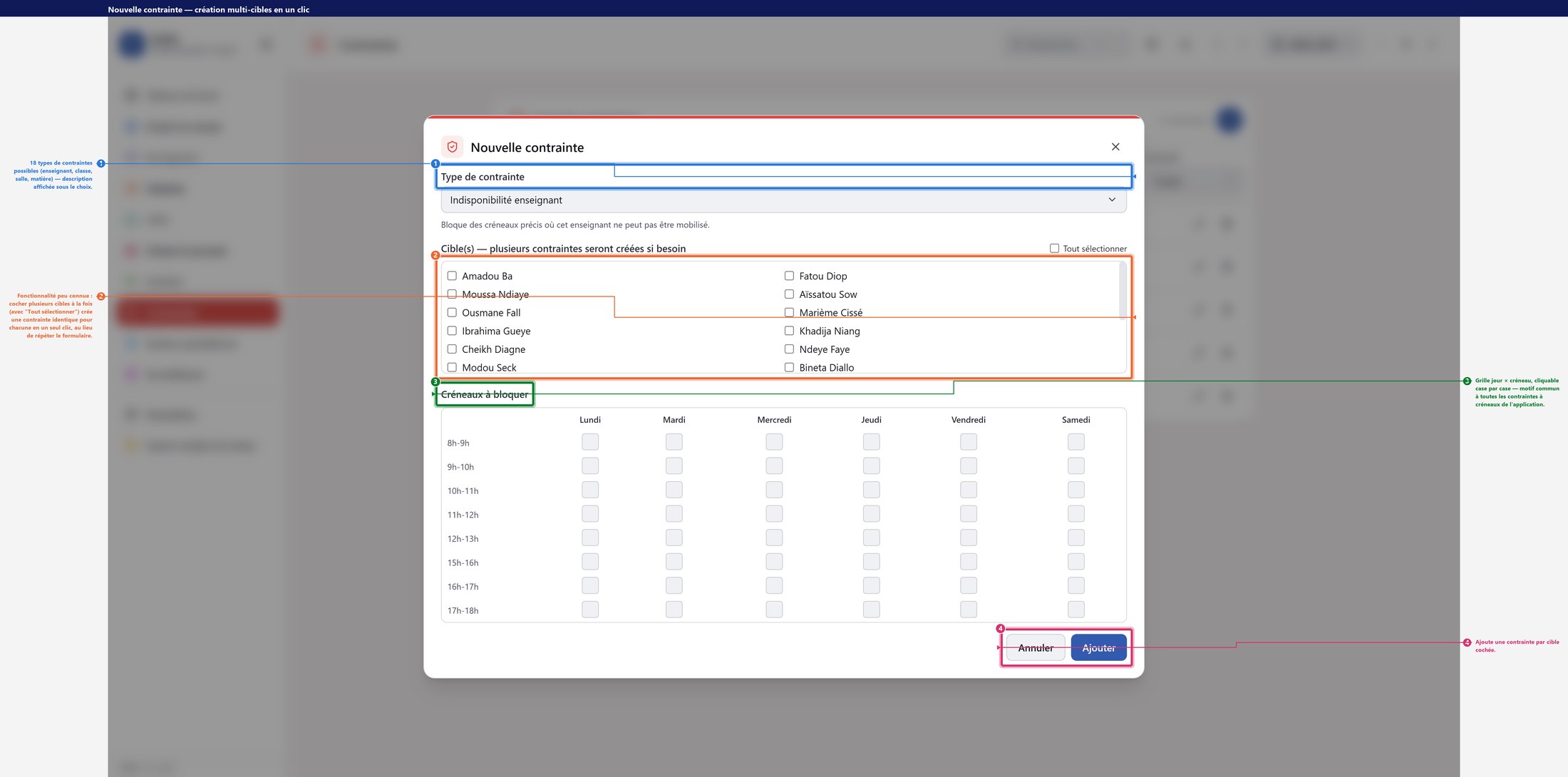Click the Samedi column header
1568x777 pixels.
coord(1076,420)
